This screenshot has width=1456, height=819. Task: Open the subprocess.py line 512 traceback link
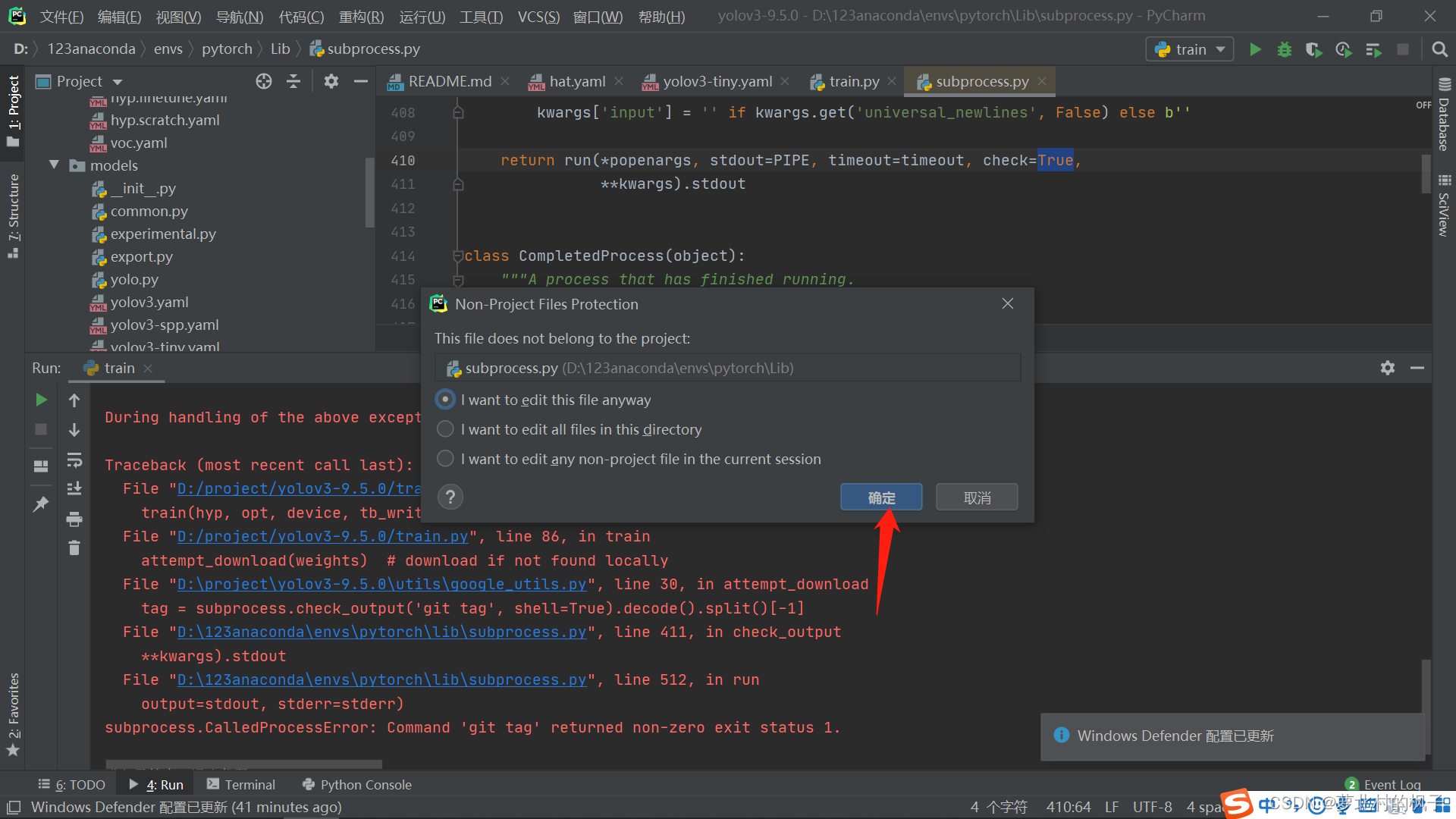381,679
